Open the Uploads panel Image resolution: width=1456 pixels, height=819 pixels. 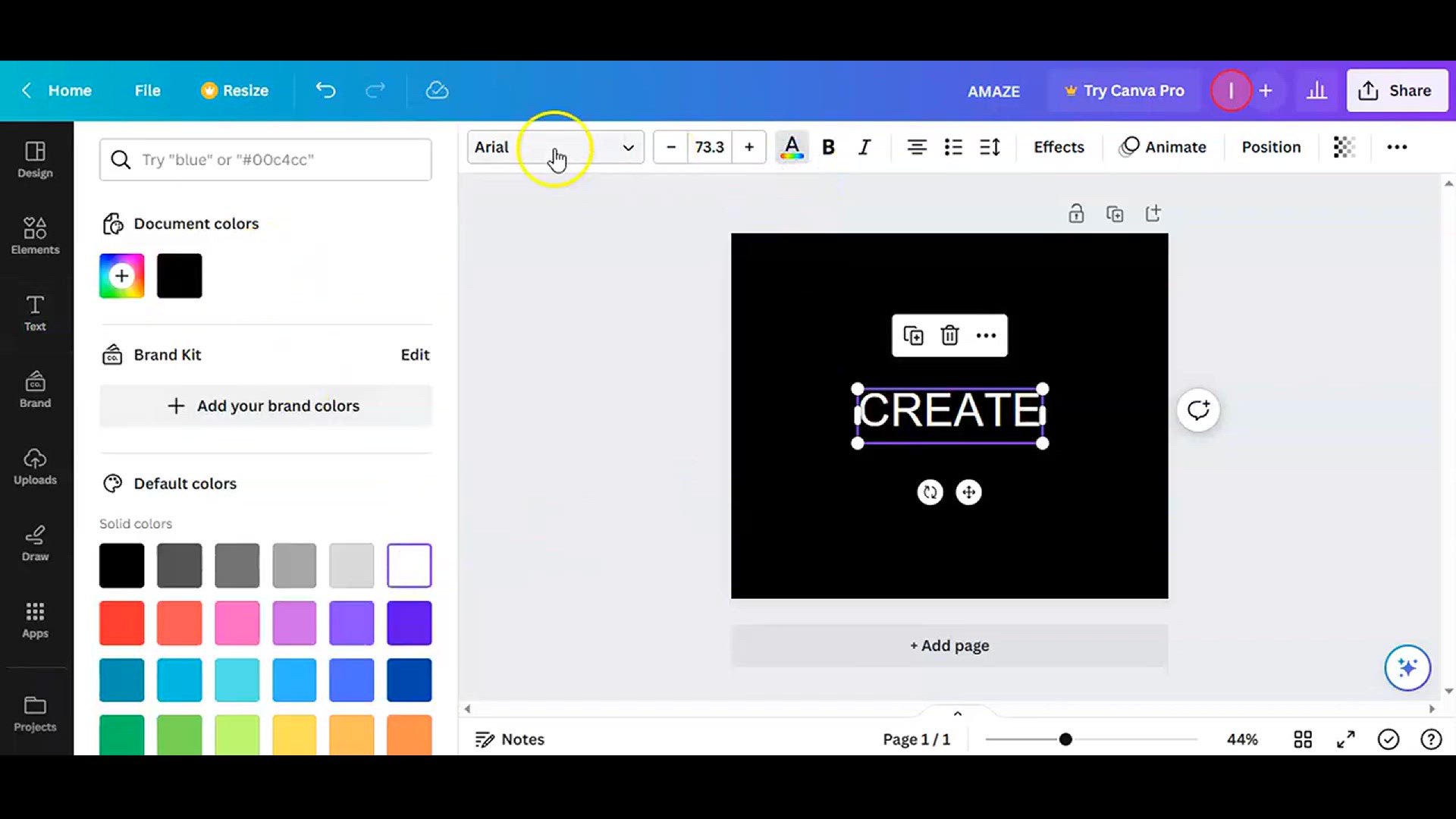pyautogui.click(x=35, y=466)
